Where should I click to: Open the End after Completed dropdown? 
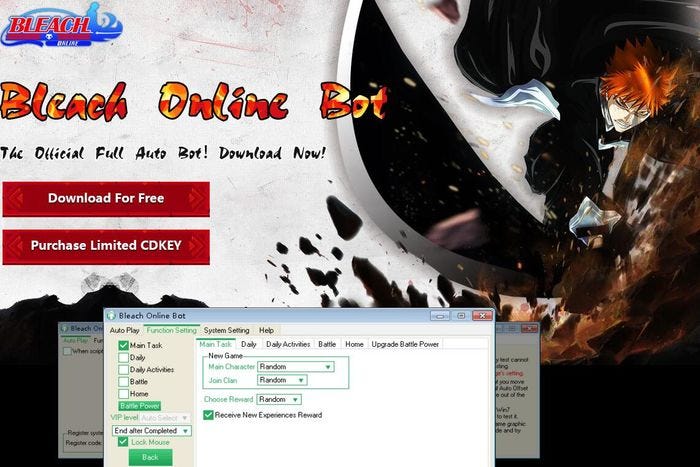(x=152, y=431)
